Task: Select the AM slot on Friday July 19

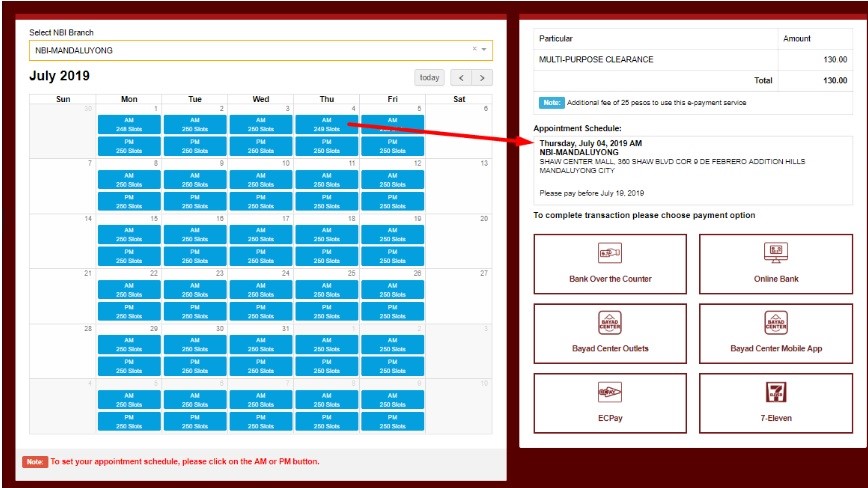Action: [x=392, y=235]
